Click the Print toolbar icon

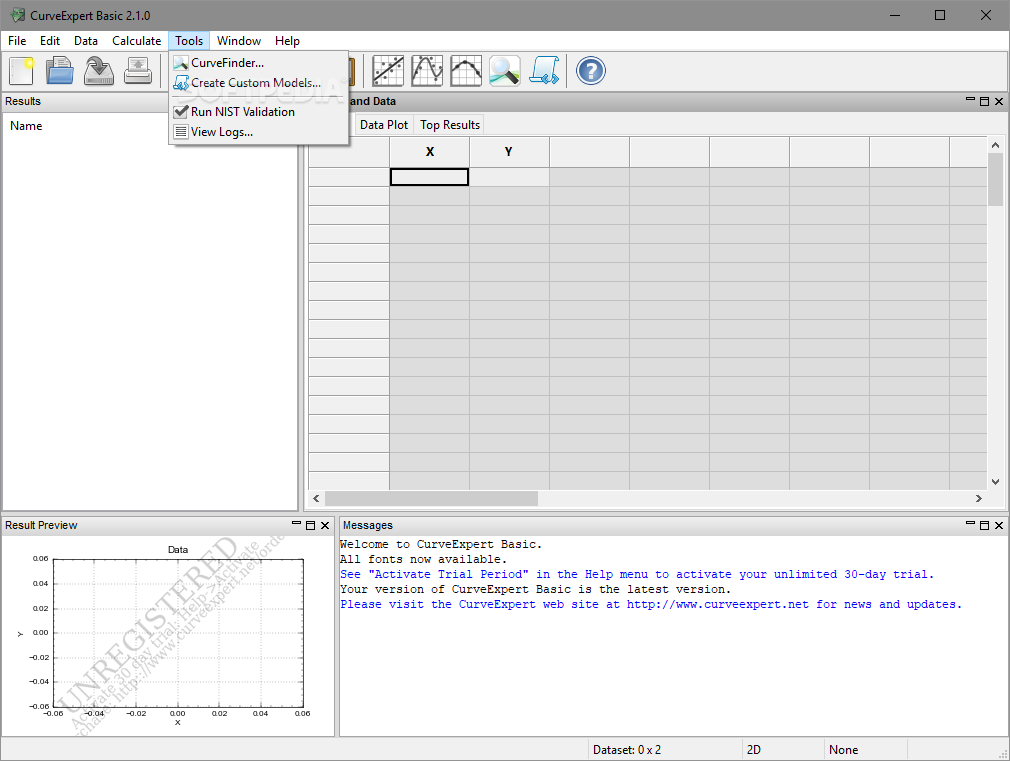coord(138,71)
